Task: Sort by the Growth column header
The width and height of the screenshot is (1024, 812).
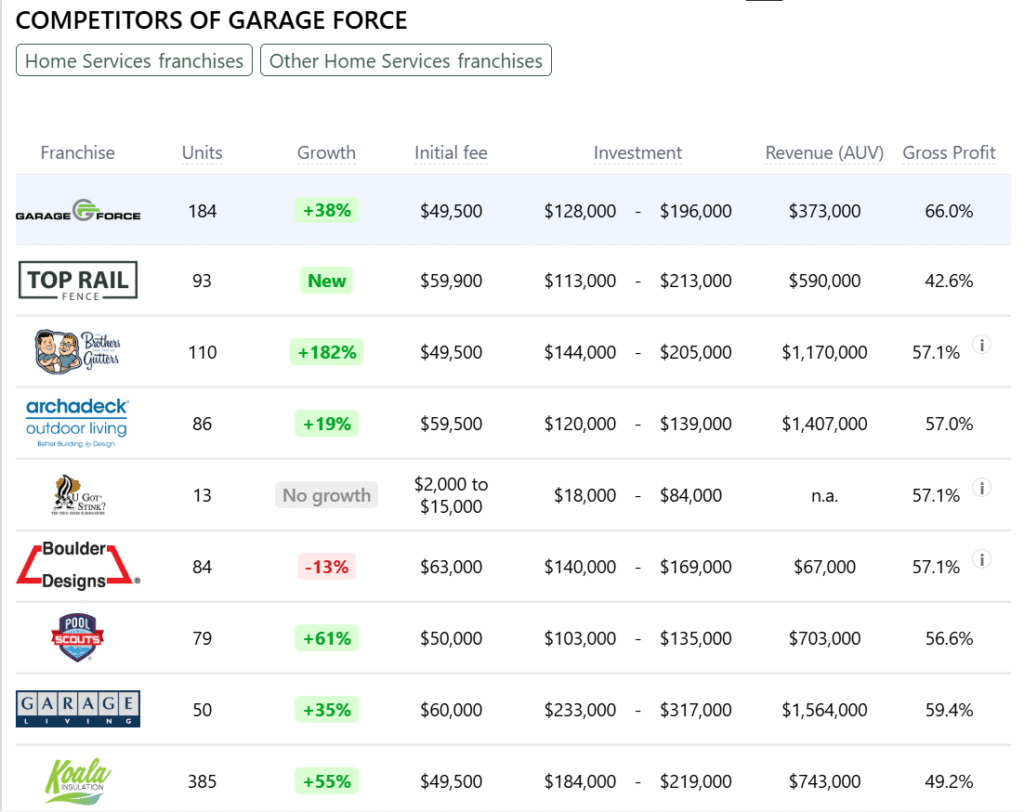Action: coord(326,153)
